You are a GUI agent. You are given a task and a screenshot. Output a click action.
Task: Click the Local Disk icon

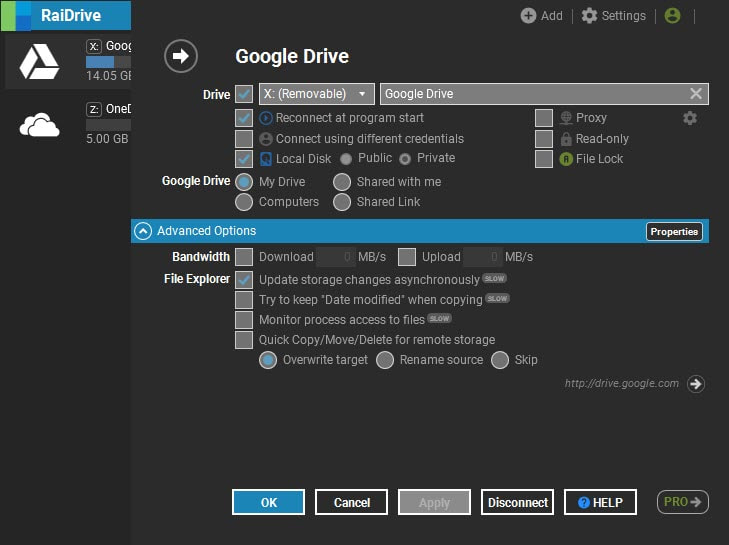(x=265, y=159)
